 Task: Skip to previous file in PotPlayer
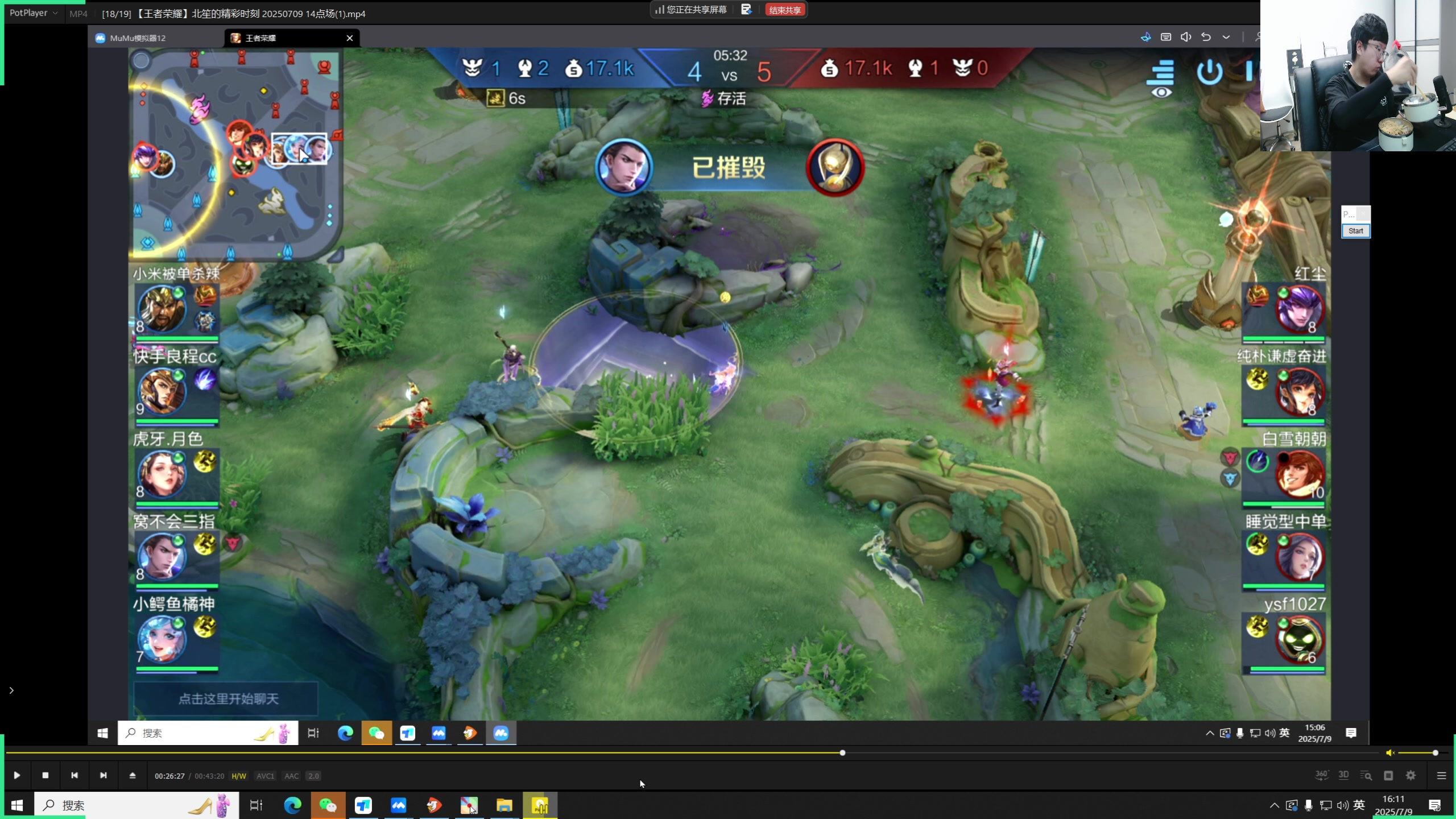coord(75,775)
